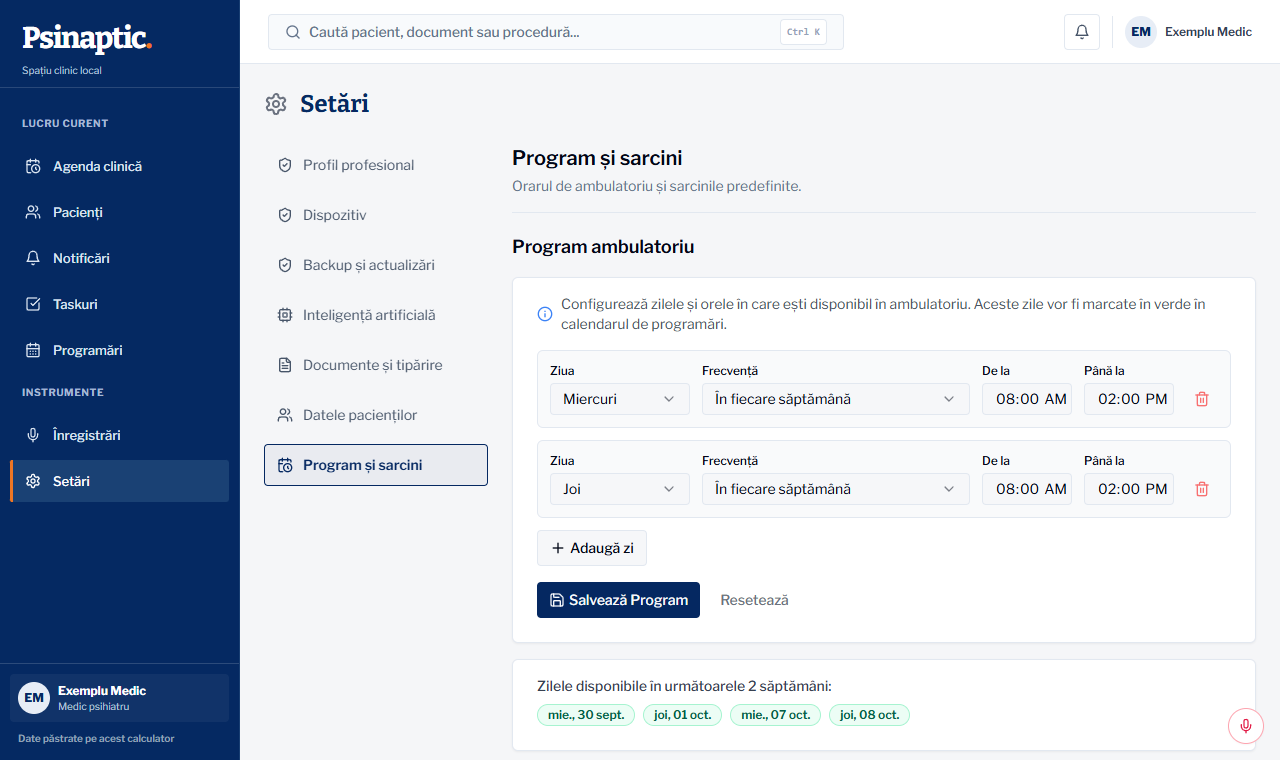Delete the Joi schedule row
This screenshot has height=760, width=1280.
[1202, 489]
